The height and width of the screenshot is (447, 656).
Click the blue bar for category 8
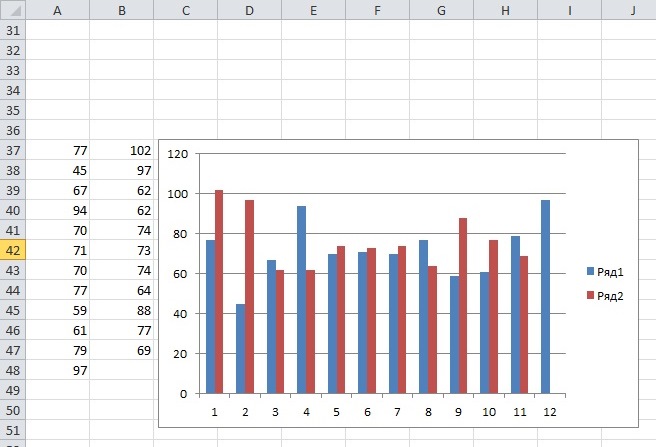coord(423,317)
